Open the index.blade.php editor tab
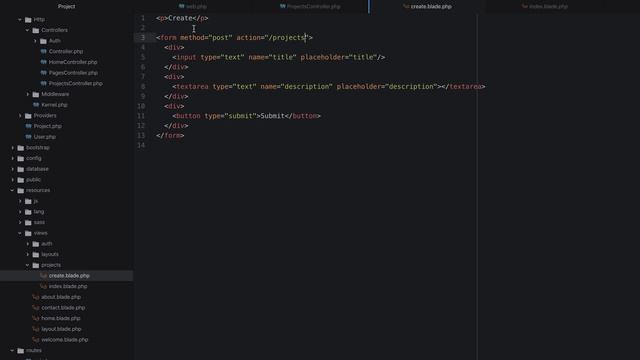The image size is (640, 360). pyautogui.click(x=544, y=7)
